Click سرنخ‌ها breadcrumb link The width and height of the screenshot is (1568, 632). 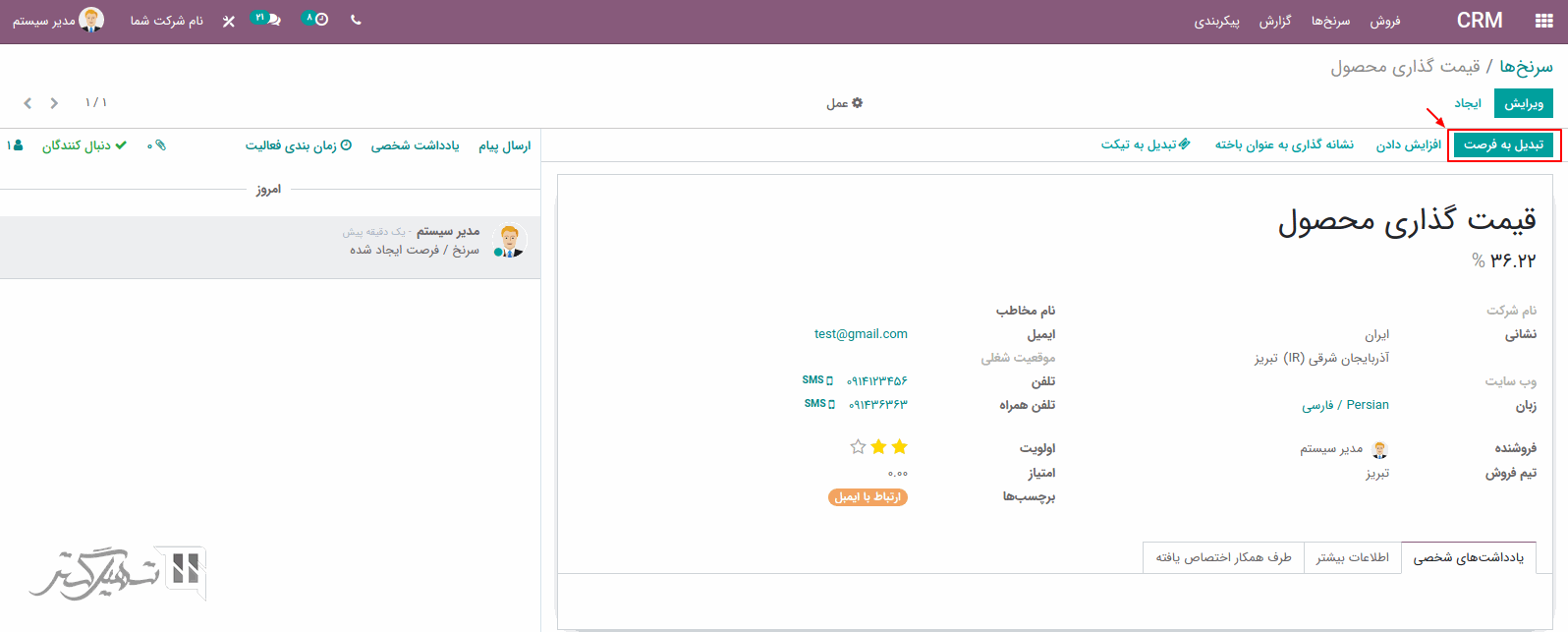pyautogui.click(x=1526, y=66)
